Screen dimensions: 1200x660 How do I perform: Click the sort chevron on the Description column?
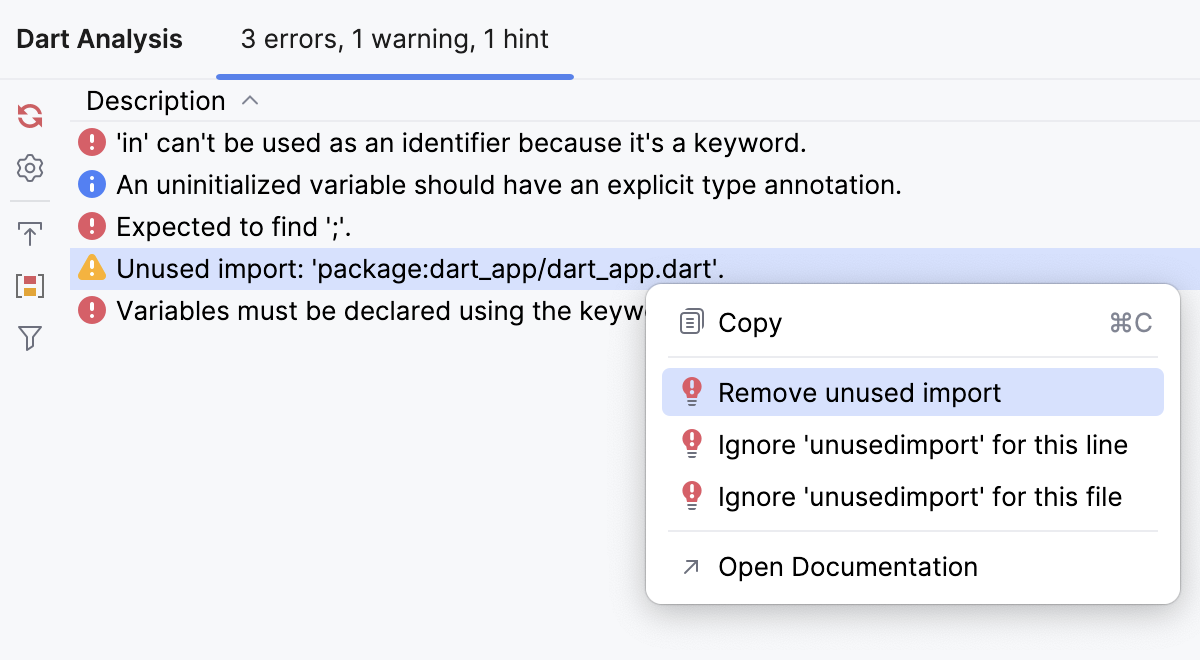pos(249,100)
